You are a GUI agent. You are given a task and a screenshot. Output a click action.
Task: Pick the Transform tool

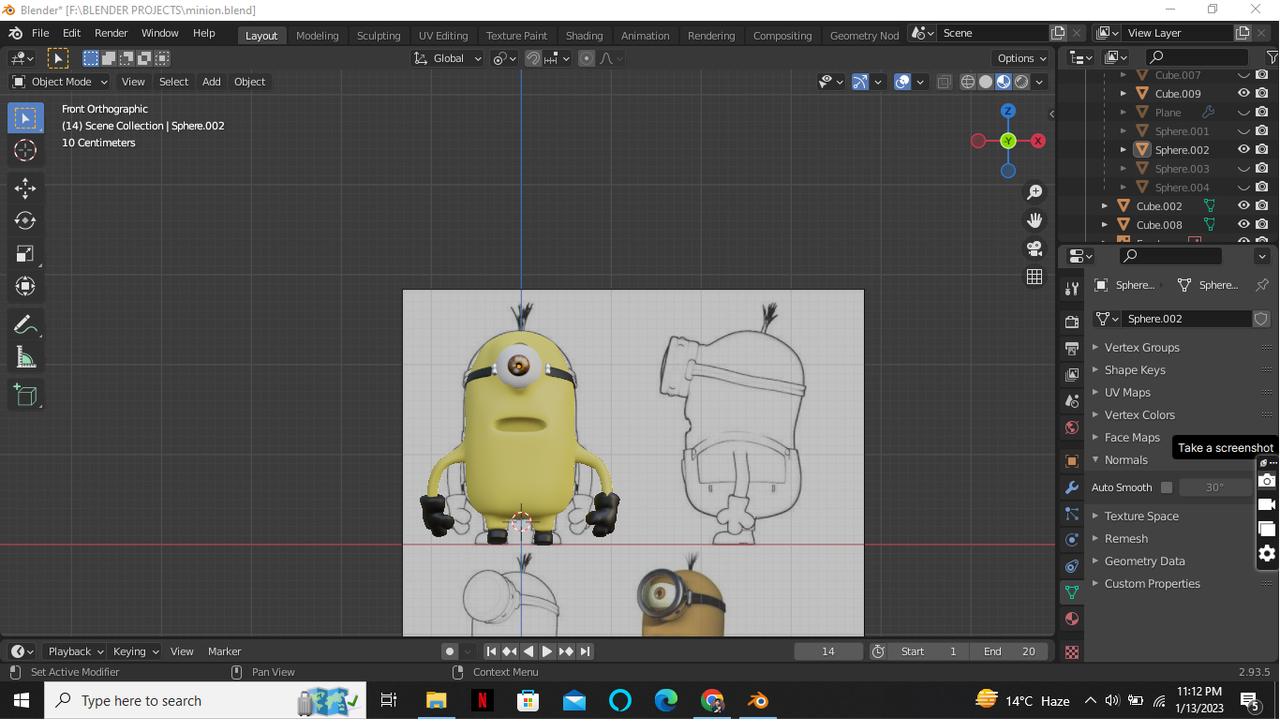click(x=25, y=287)
